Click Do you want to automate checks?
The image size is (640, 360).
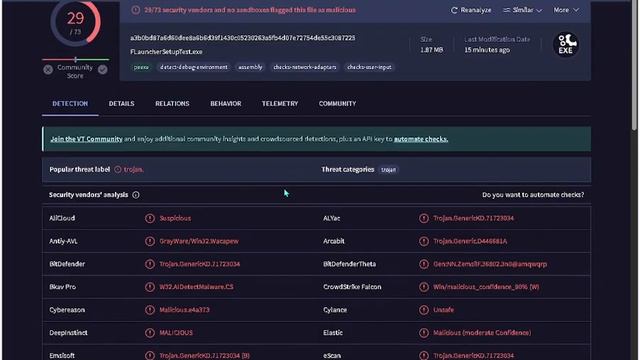(x=533, y=195)
